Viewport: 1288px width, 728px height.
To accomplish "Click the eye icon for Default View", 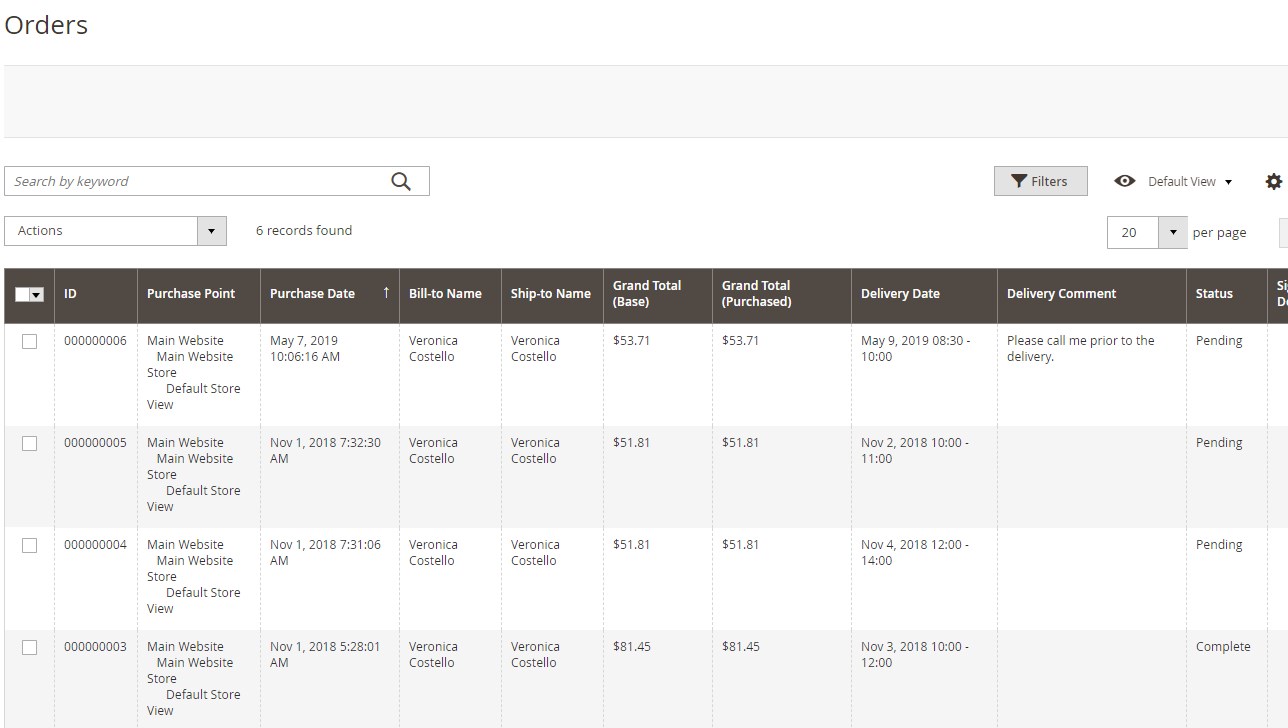I will (x=1125, y=181).
